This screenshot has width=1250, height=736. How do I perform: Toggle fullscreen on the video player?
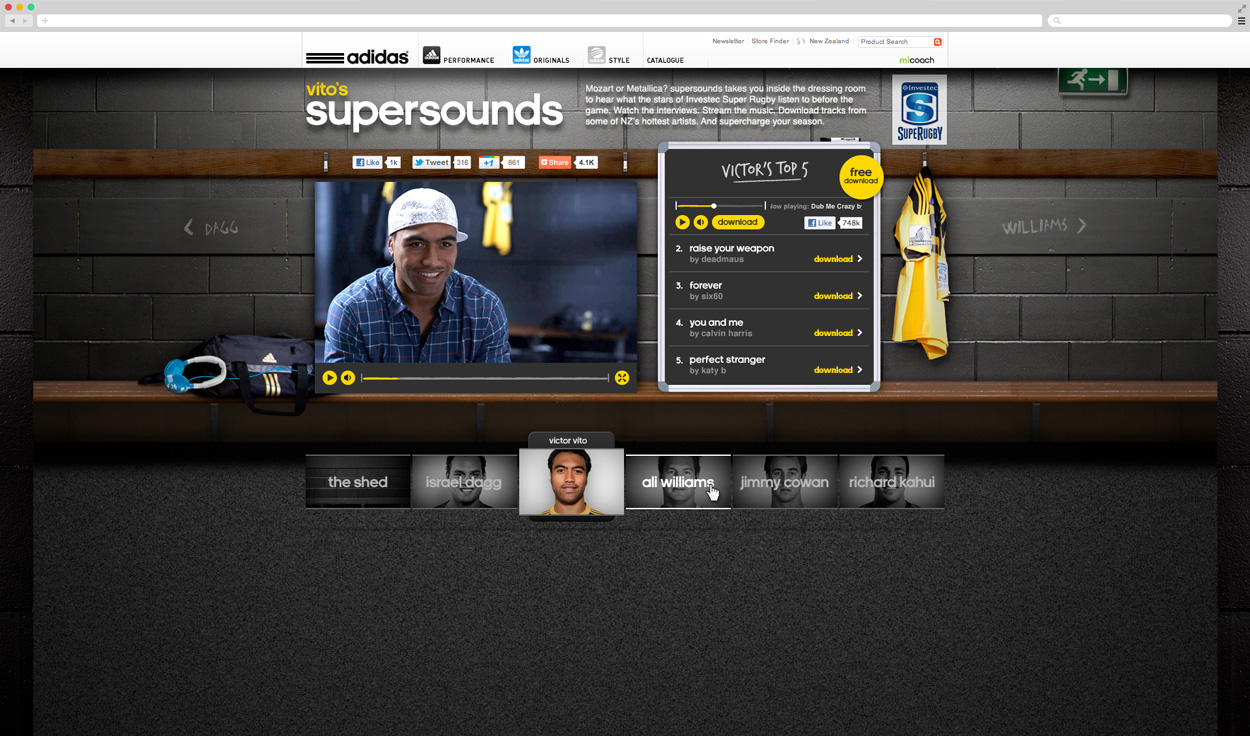(x=622, y=378)
